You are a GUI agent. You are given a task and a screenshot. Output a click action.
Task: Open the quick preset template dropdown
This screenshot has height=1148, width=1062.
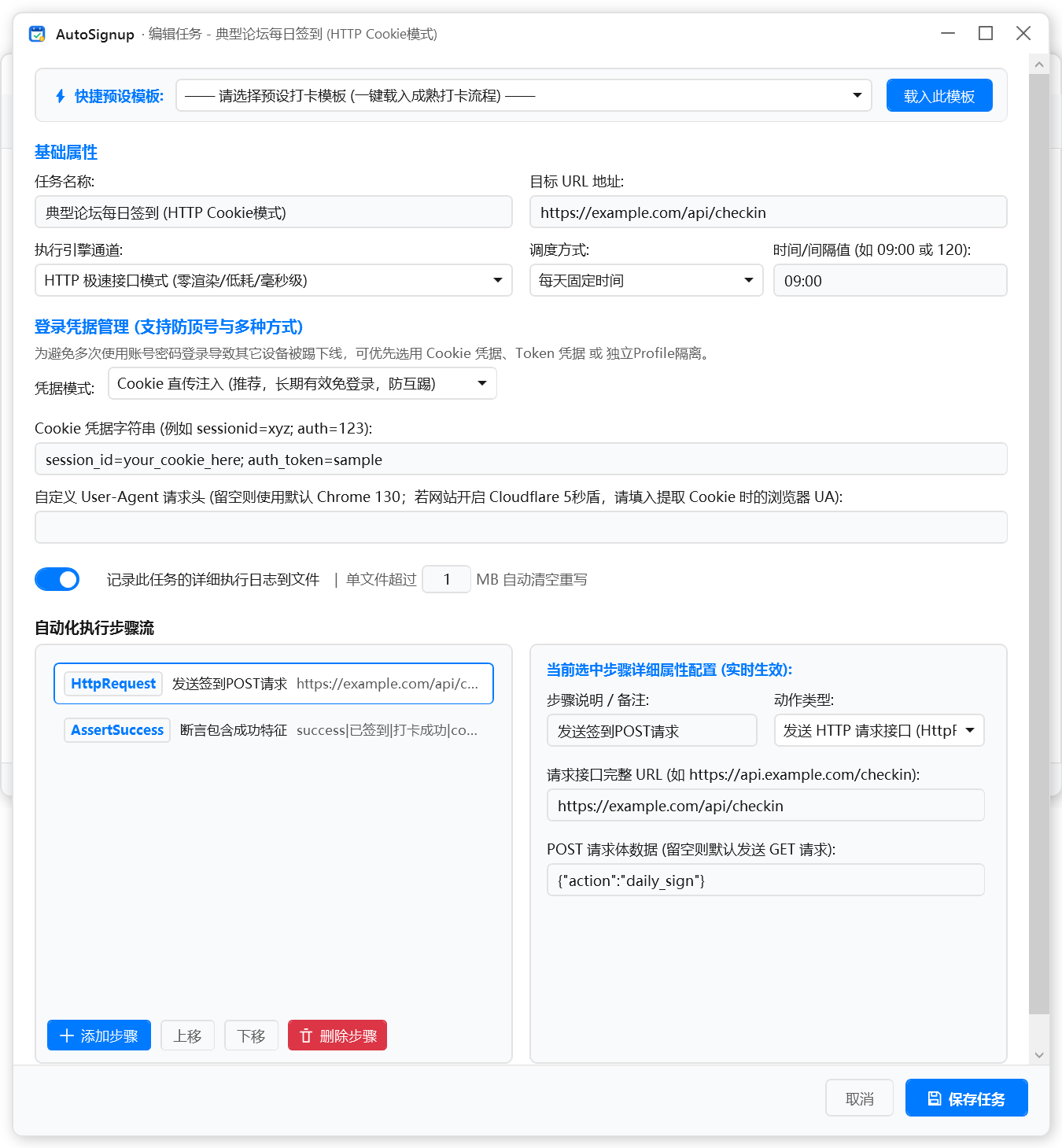click(x=523, y=95)
